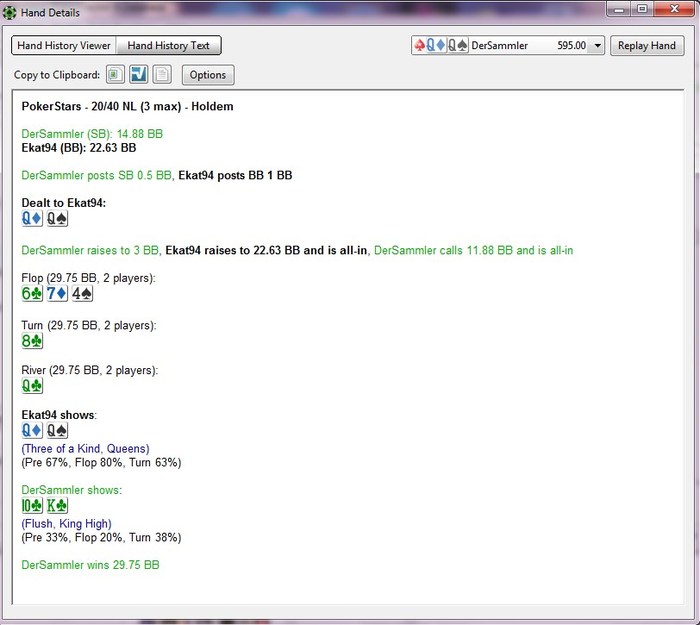Click the 'DerSammler shows:' label

click(71, 490)
